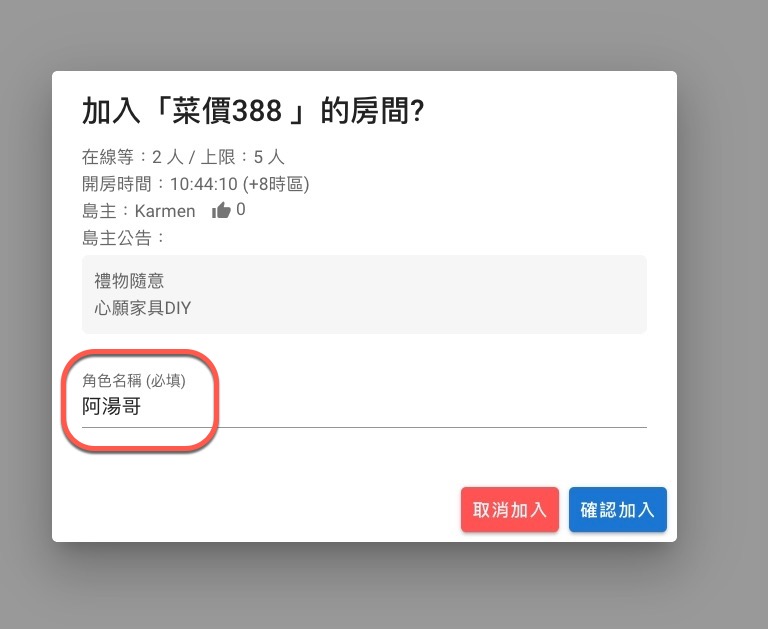
Task: Click the 島主公告 label
Action: pyautogui.click(x=123, y=238)
